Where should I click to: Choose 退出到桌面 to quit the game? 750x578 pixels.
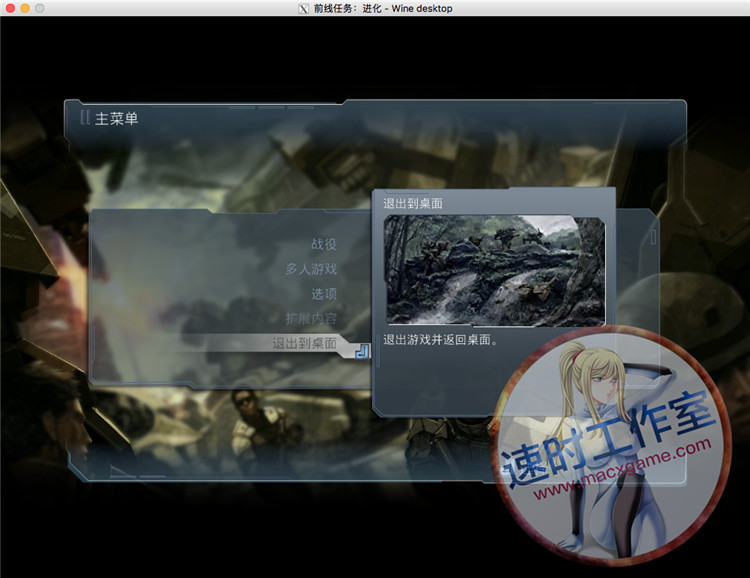[x=305, y=343]
